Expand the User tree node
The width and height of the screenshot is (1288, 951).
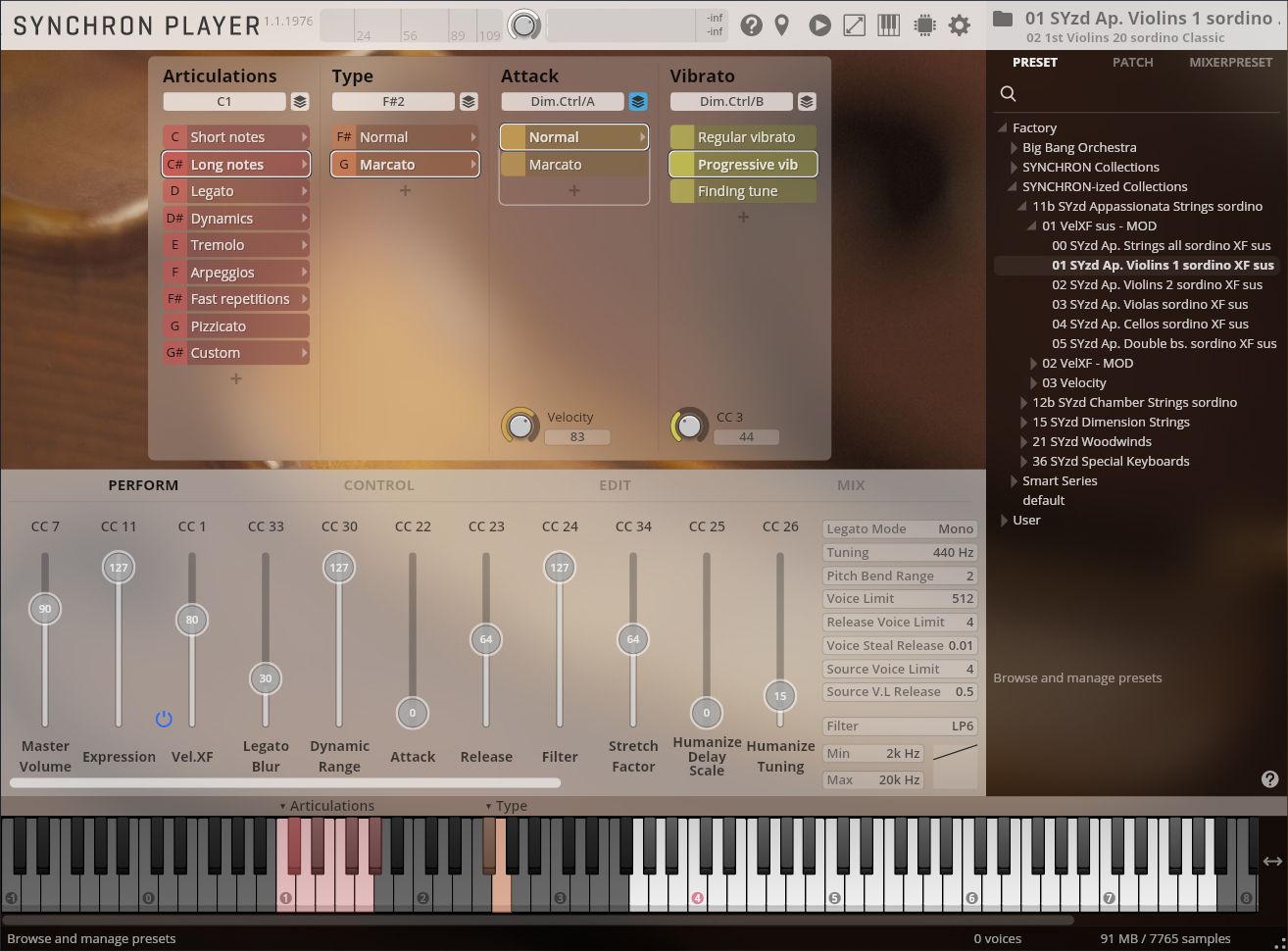point(1004,521)
